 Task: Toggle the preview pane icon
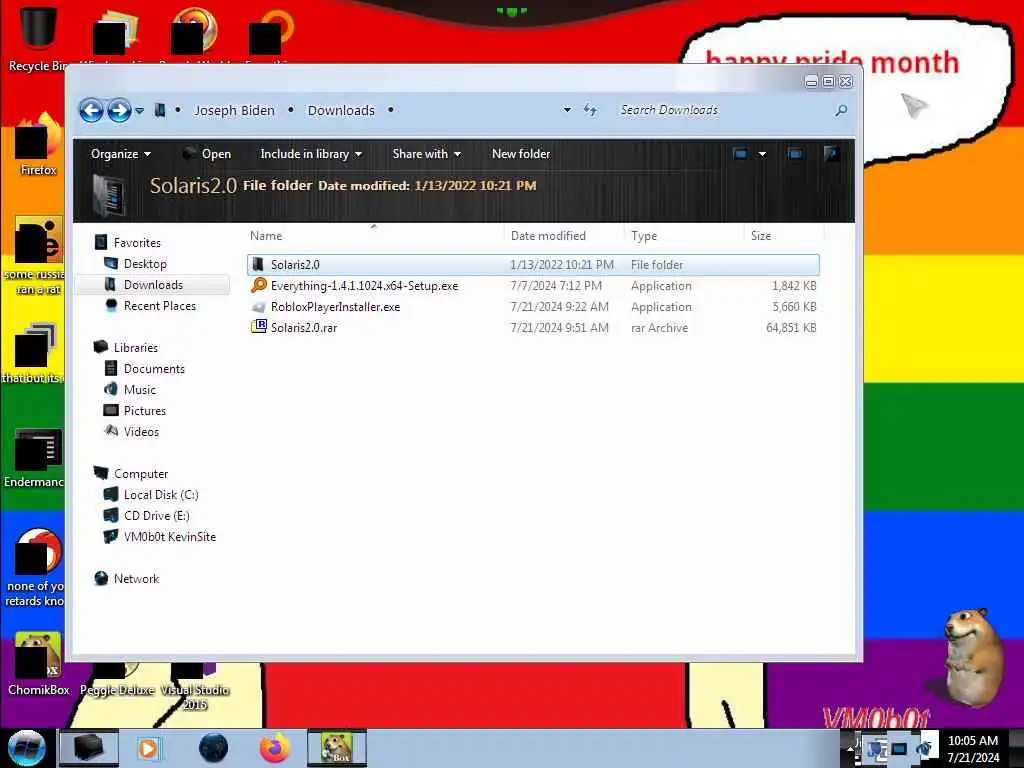pyautogui.click(x=795, y=154)
